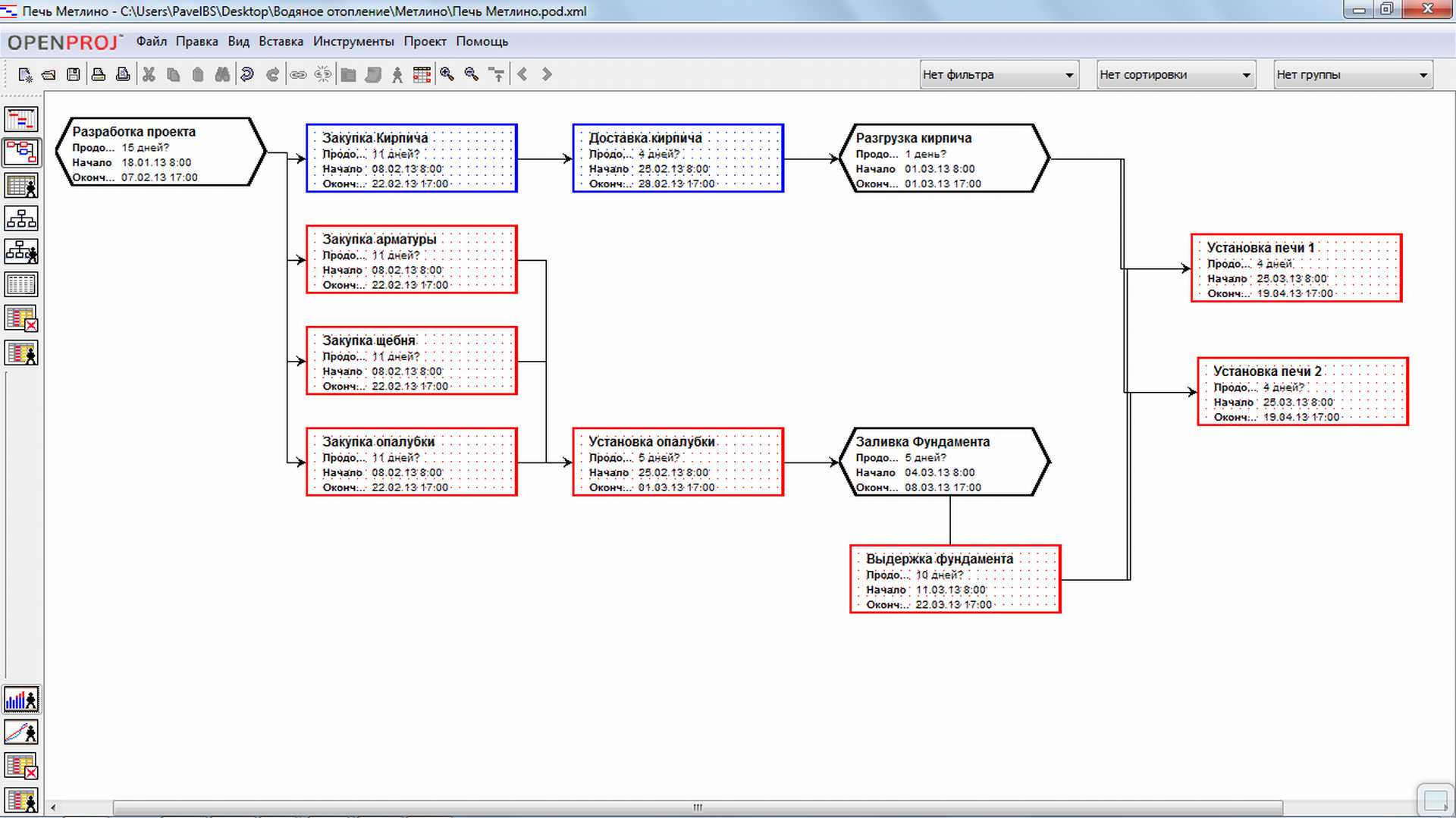The width and height of the screenshot is (1456, 818).
Task: Click the Link tasks chain icon
Action: 298,74
